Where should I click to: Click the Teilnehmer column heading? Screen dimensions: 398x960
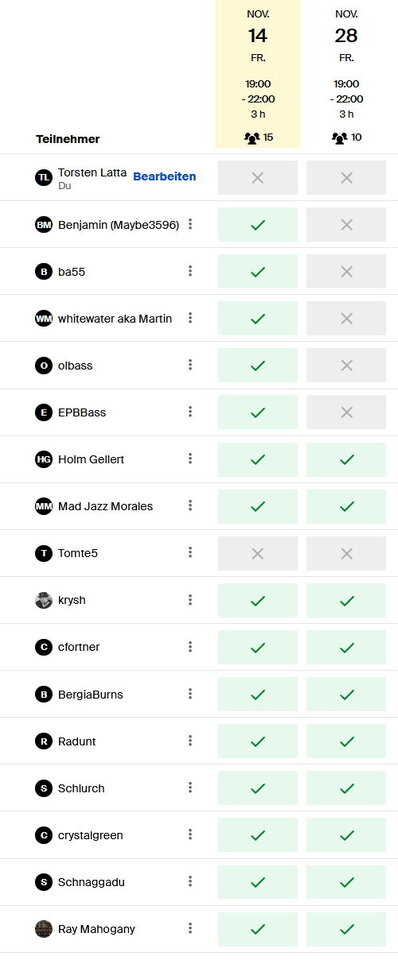point(67,139)
